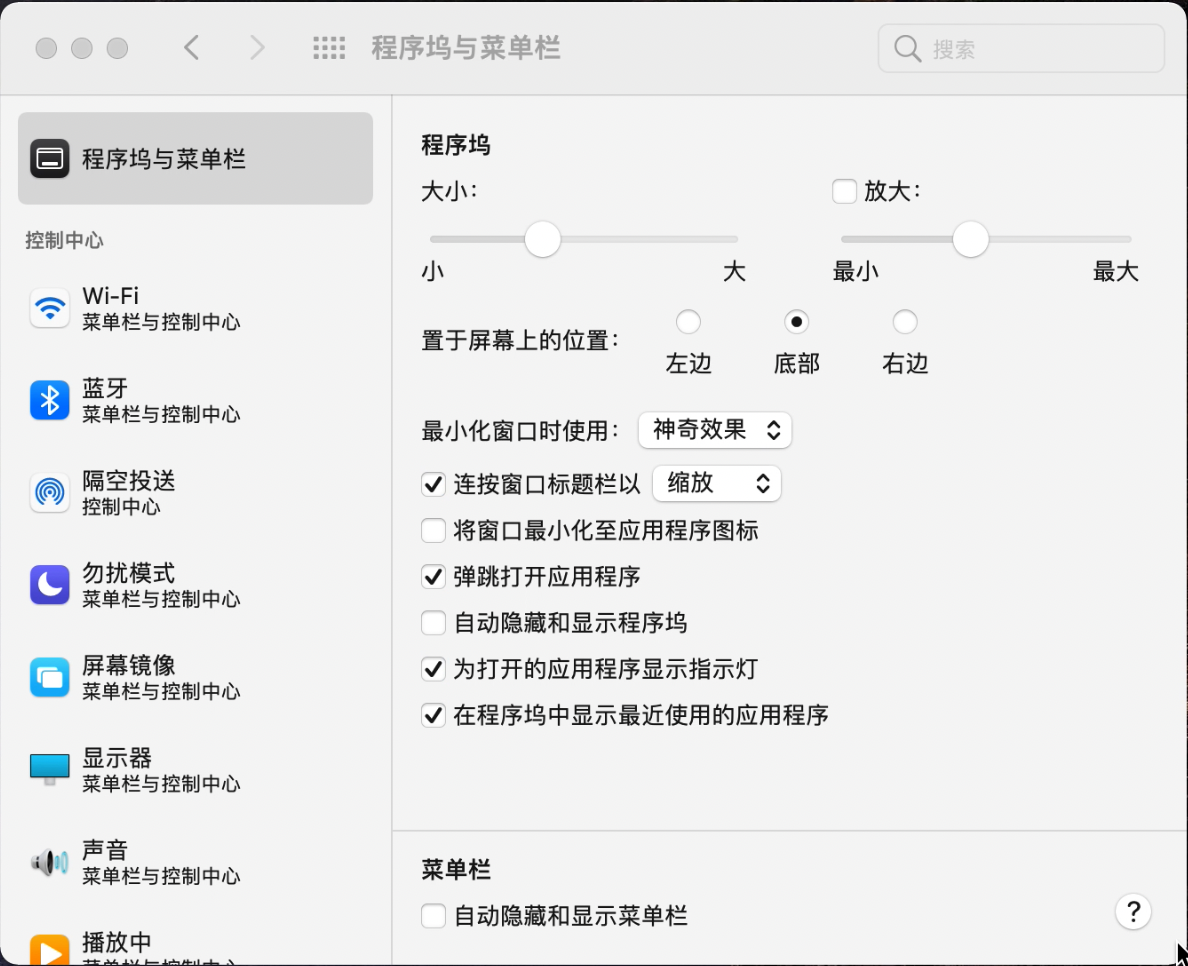1188x966 pixels.
Task: Click the 屏幕镜像 sidebar icon
Action: click(50, 677)
